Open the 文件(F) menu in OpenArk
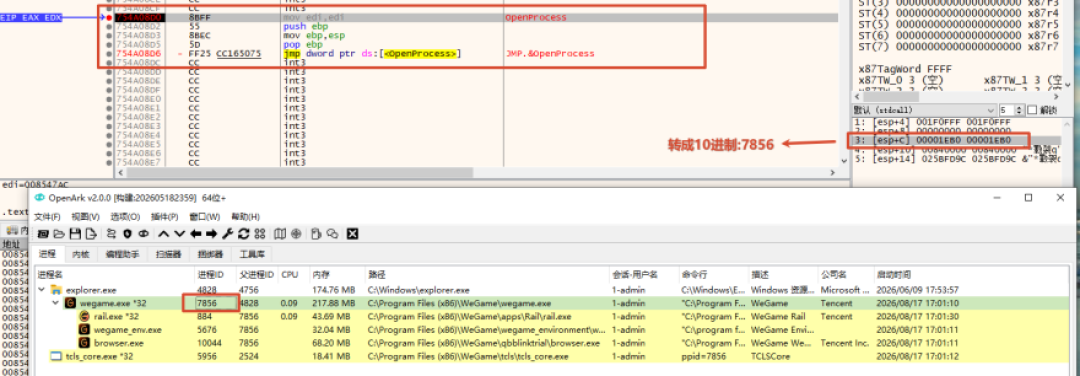 click(x=48, y=217)
